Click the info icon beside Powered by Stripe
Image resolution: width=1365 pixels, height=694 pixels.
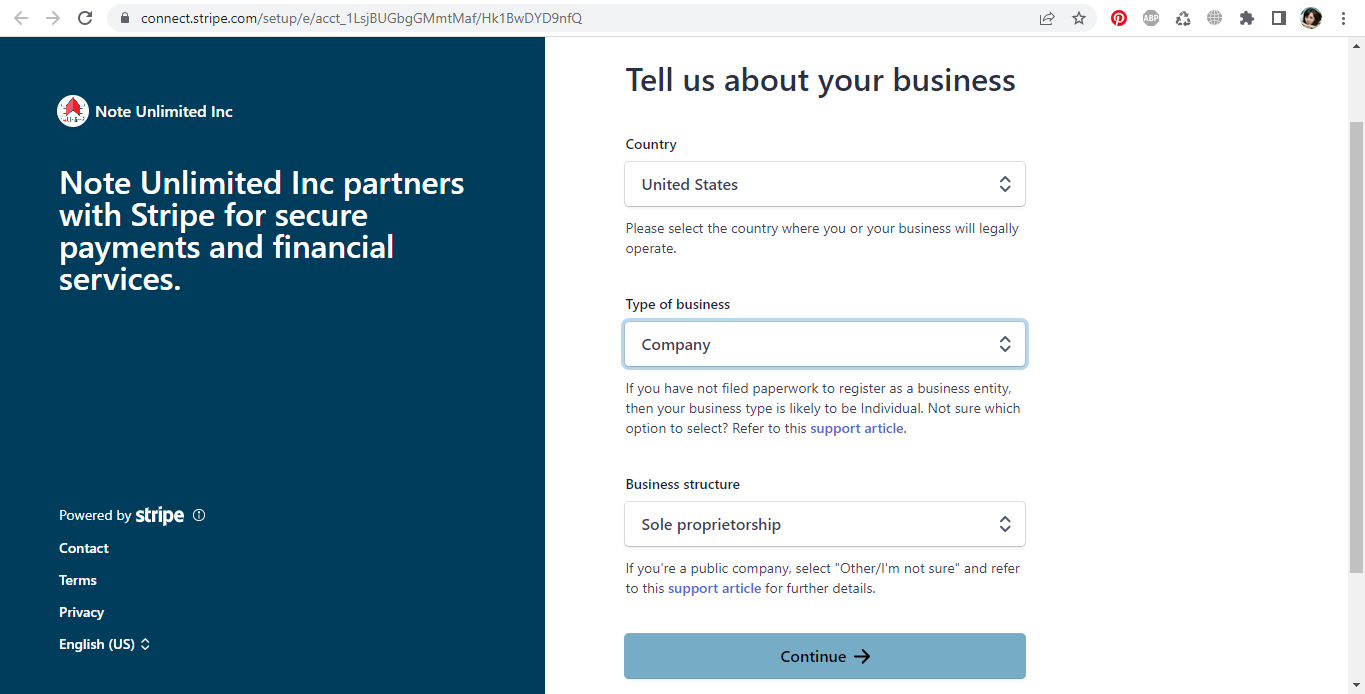click(x=199, y=515)
